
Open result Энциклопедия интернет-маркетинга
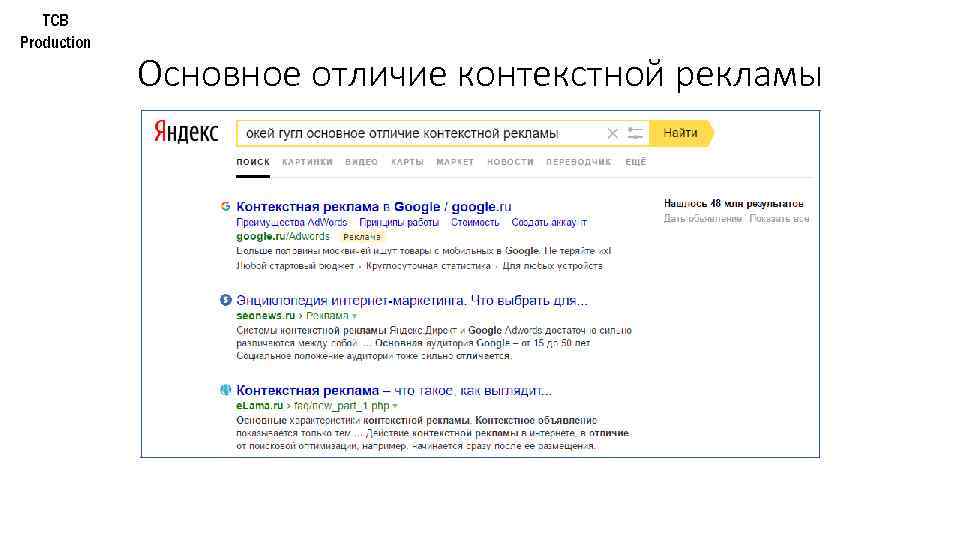411,301
